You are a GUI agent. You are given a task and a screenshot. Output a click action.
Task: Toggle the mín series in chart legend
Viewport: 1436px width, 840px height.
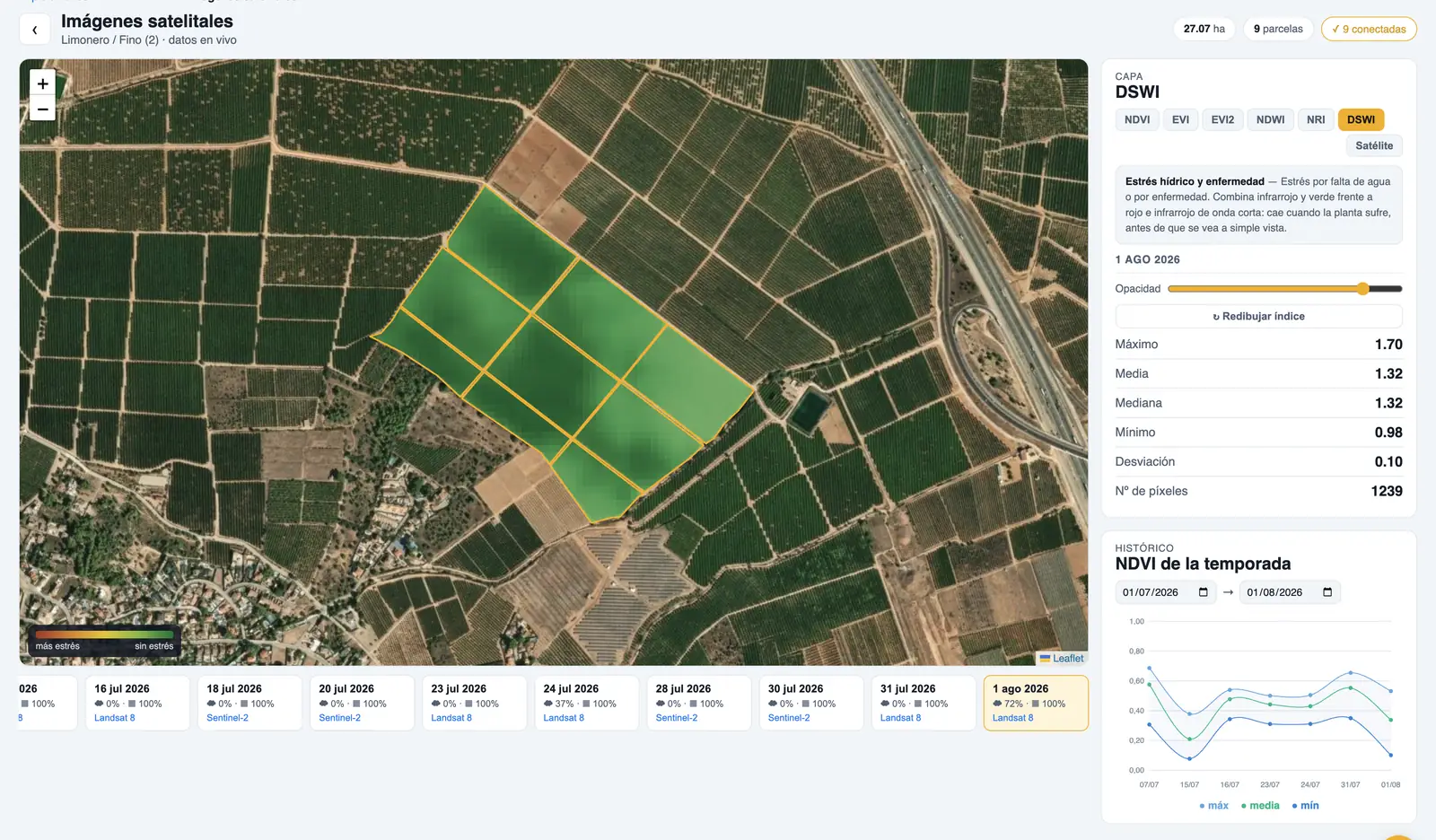1305,805
